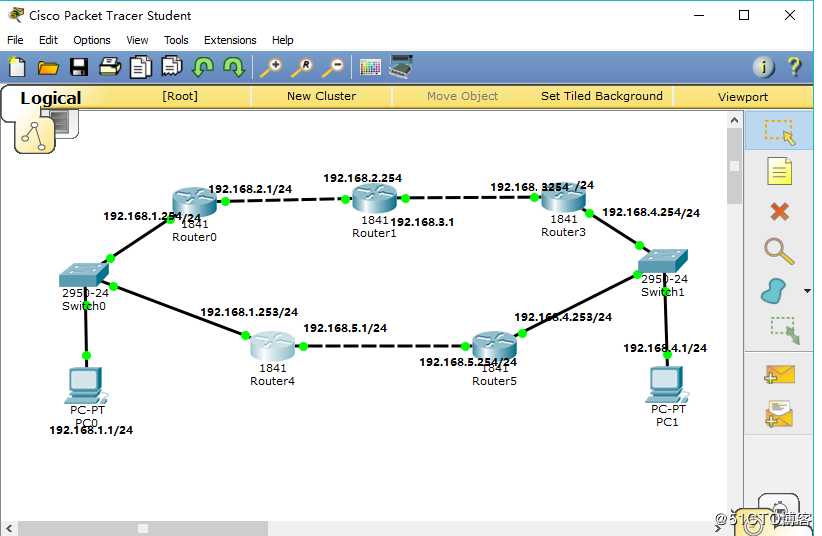Select the Router4 device
This screenshot has height=536, width=822.
tap(273, 346)
